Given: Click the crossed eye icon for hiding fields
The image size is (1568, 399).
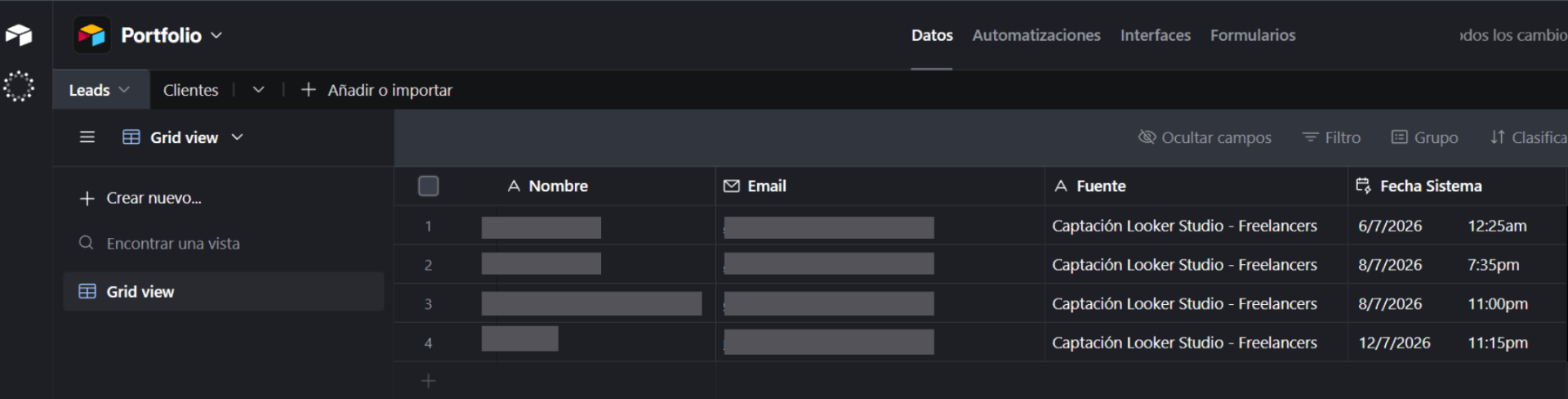Looking at the screenshot, I should point(1147,137).
